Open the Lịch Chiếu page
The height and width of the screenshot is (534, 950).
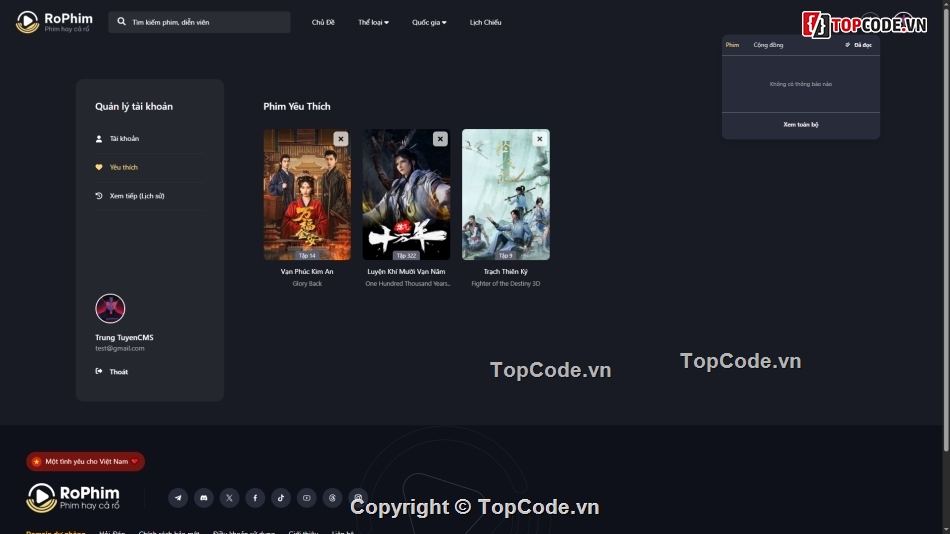[x=485, y=22]
